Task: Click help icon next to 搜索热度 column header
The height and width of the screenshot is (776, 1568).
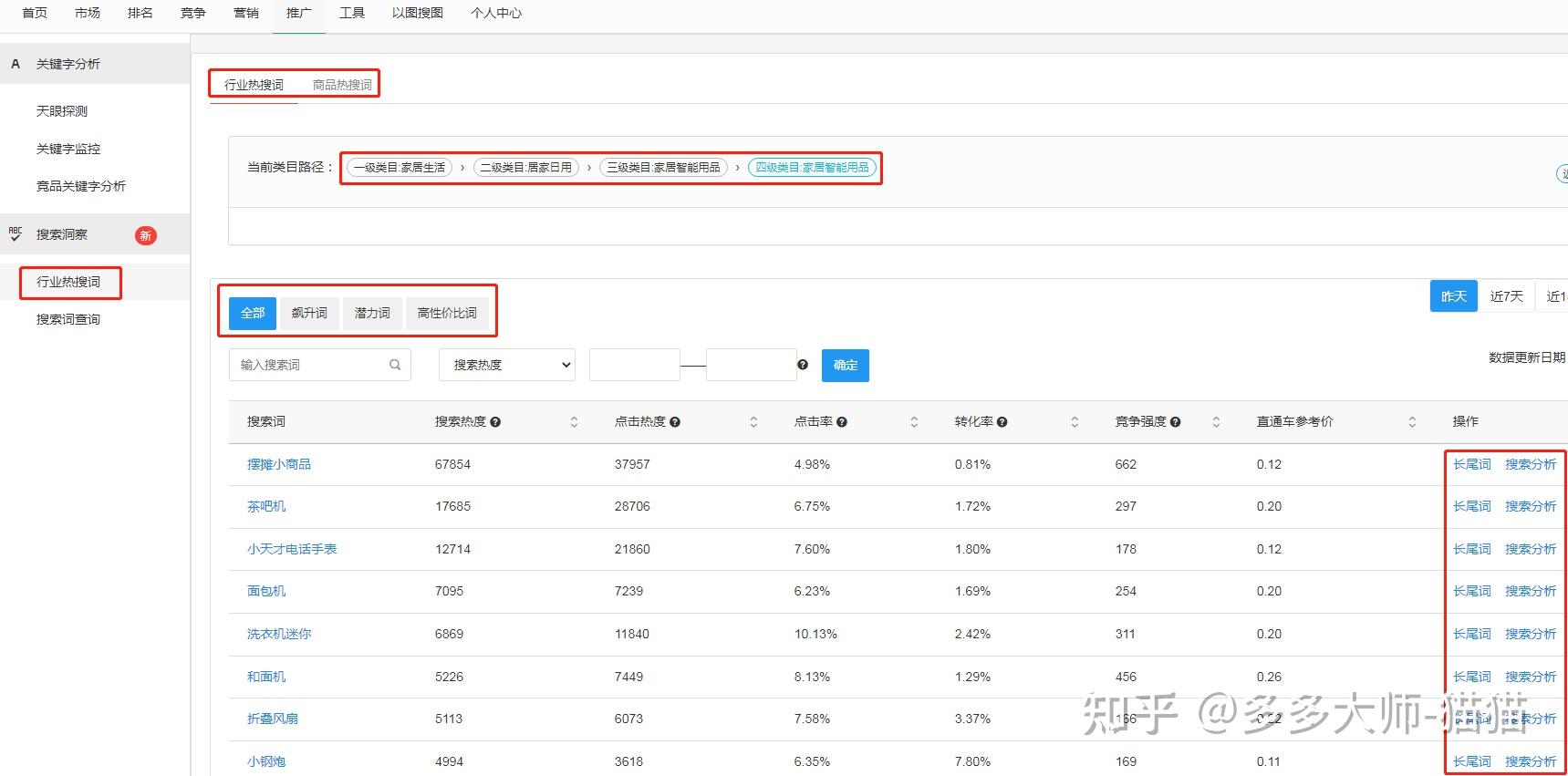Action: click(495, 422)
